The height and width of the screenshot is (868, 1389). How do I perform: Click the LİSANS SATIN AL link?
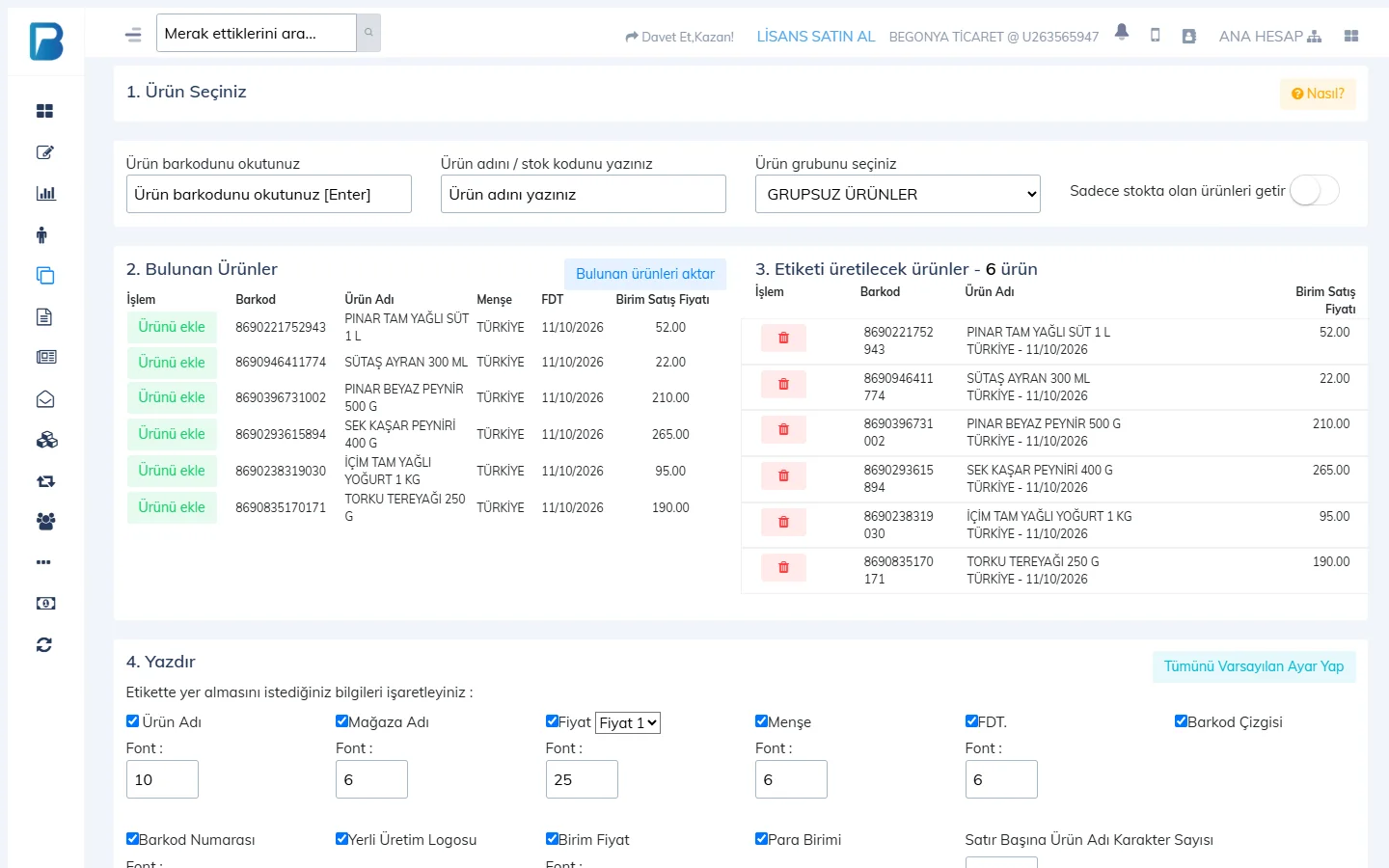[x=816, y=37]
